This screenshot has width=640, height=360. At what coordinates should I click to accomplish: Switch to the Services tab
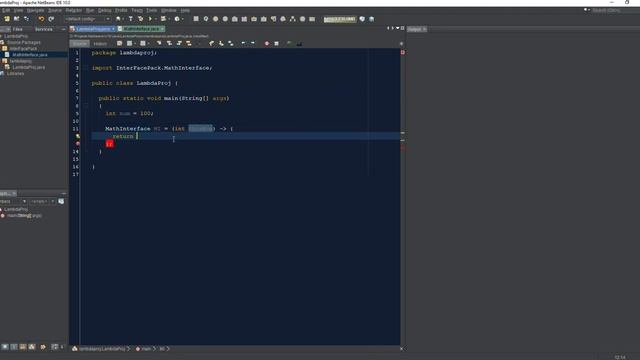coord(44,29)
